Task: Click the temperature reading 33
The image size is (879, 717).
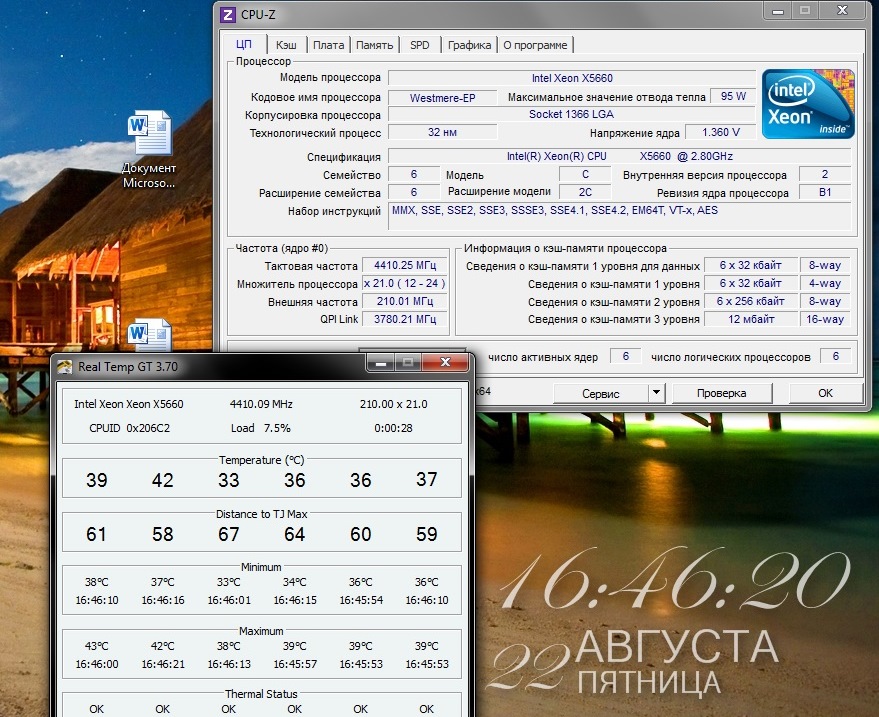Action: 229,480
